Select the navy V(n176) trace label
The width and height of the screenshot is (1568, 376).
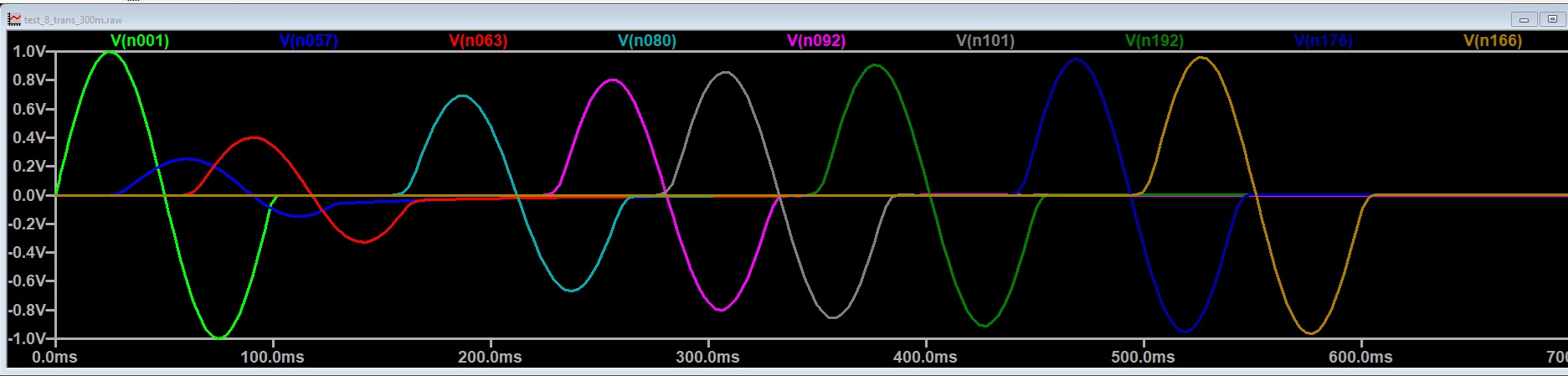click(x=1324, y=40)
